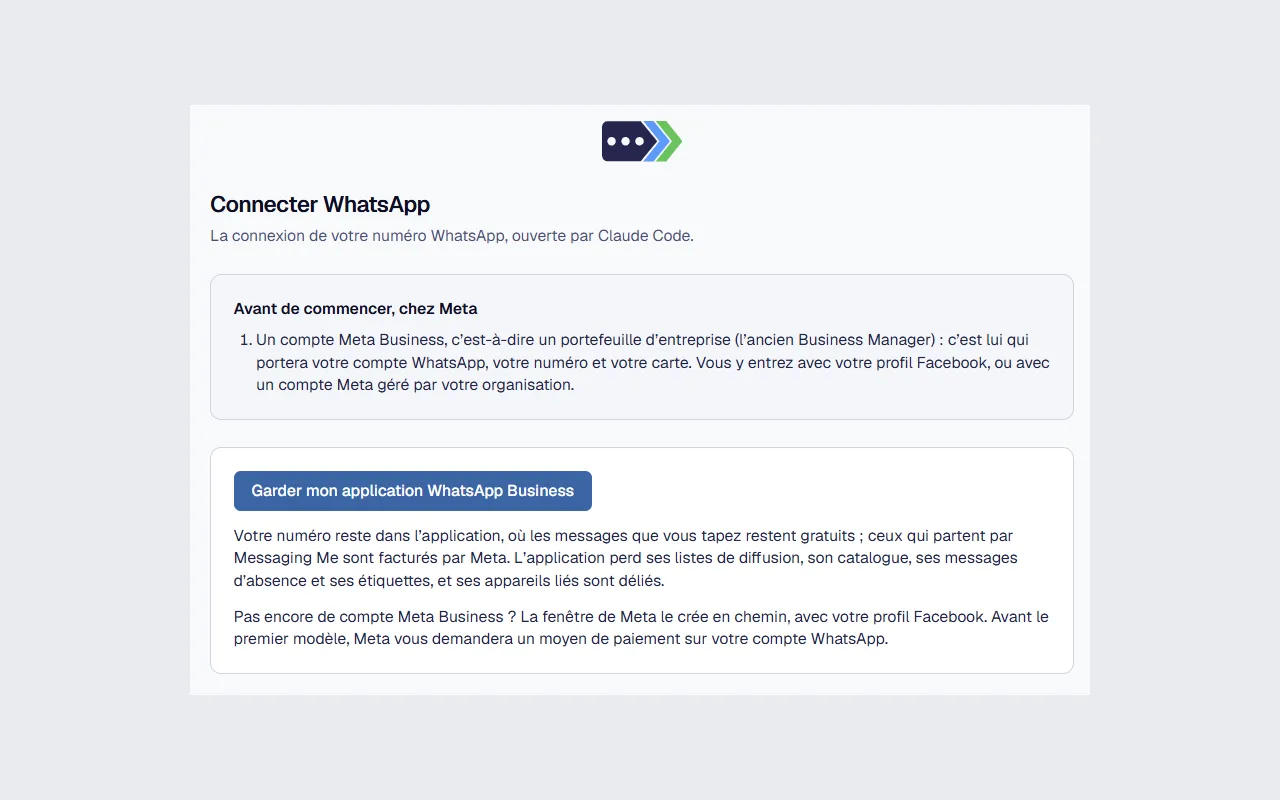Image resolution: width=1280 pixels, height=800 pixels.
Task: Click the subtitle mentioning Claude Code
Action: point(452,236)
